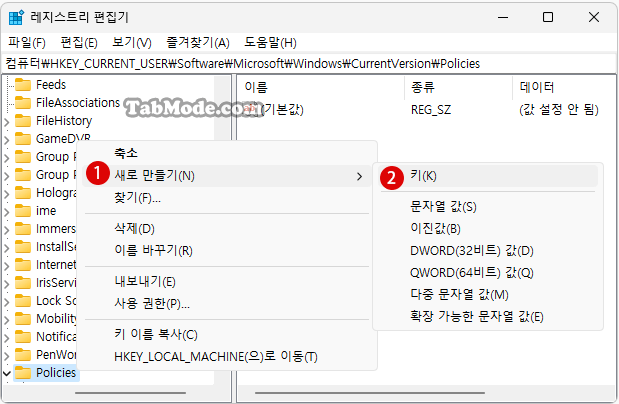This screenshot has height=404, width=619.
Task: Expand the InstallSe key
Action: click(x=7, y=248)
